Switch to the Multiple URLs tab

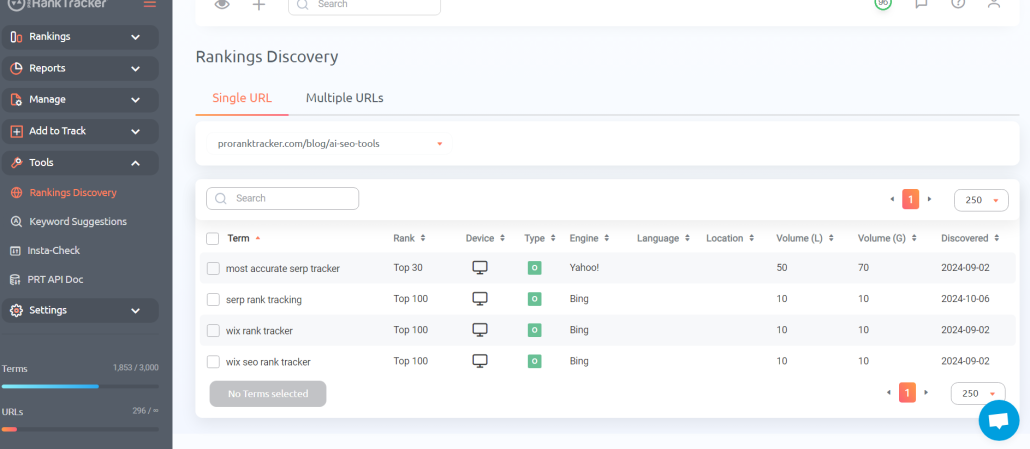pyautogui.click(x=344, y=98)
